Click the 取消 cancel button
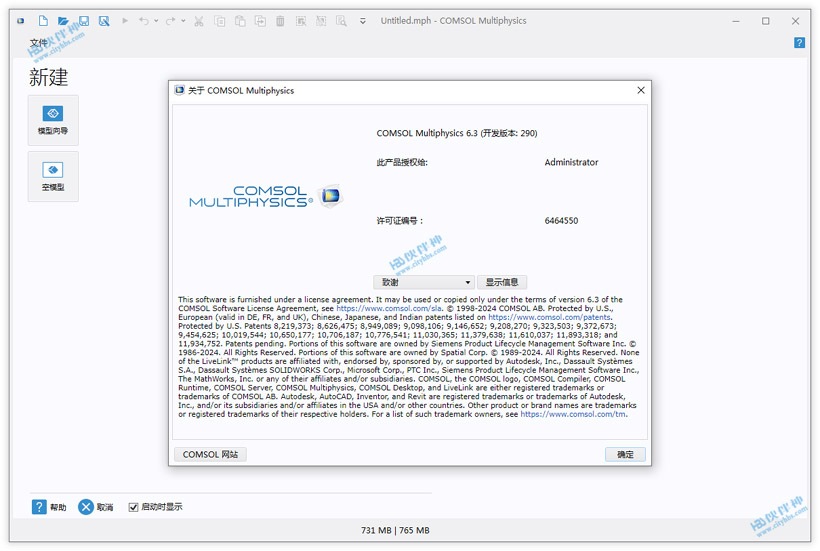 pos(96,507)
